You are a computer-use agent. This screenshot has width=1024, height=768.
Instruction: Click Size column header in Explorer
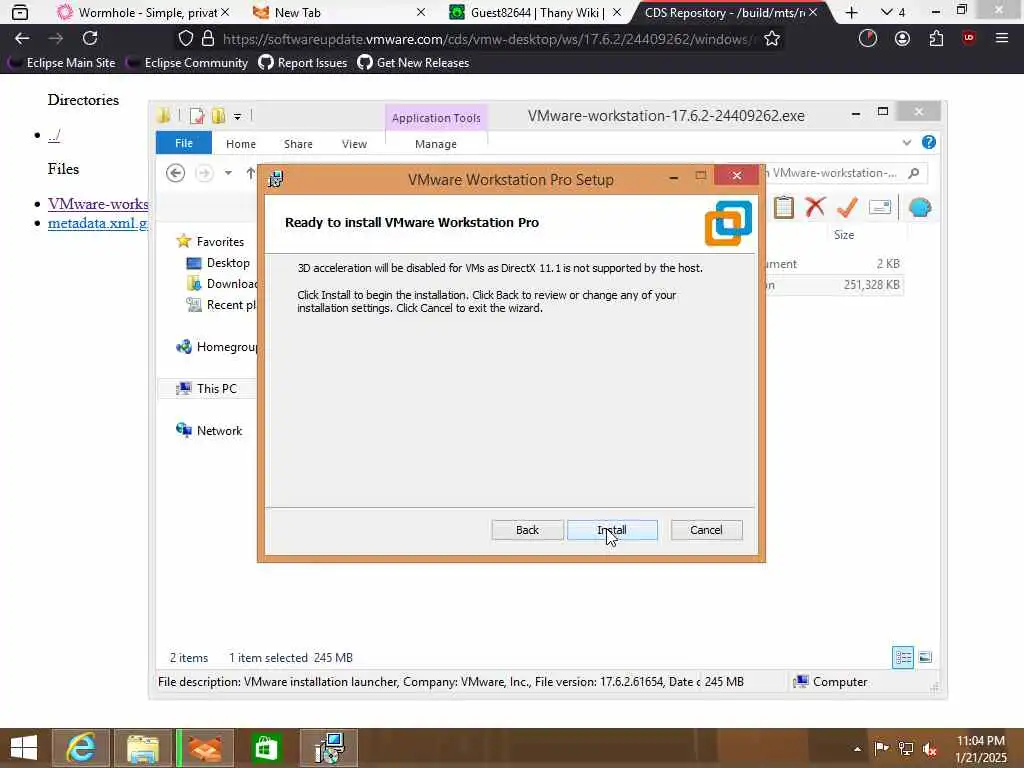[844, 235]
